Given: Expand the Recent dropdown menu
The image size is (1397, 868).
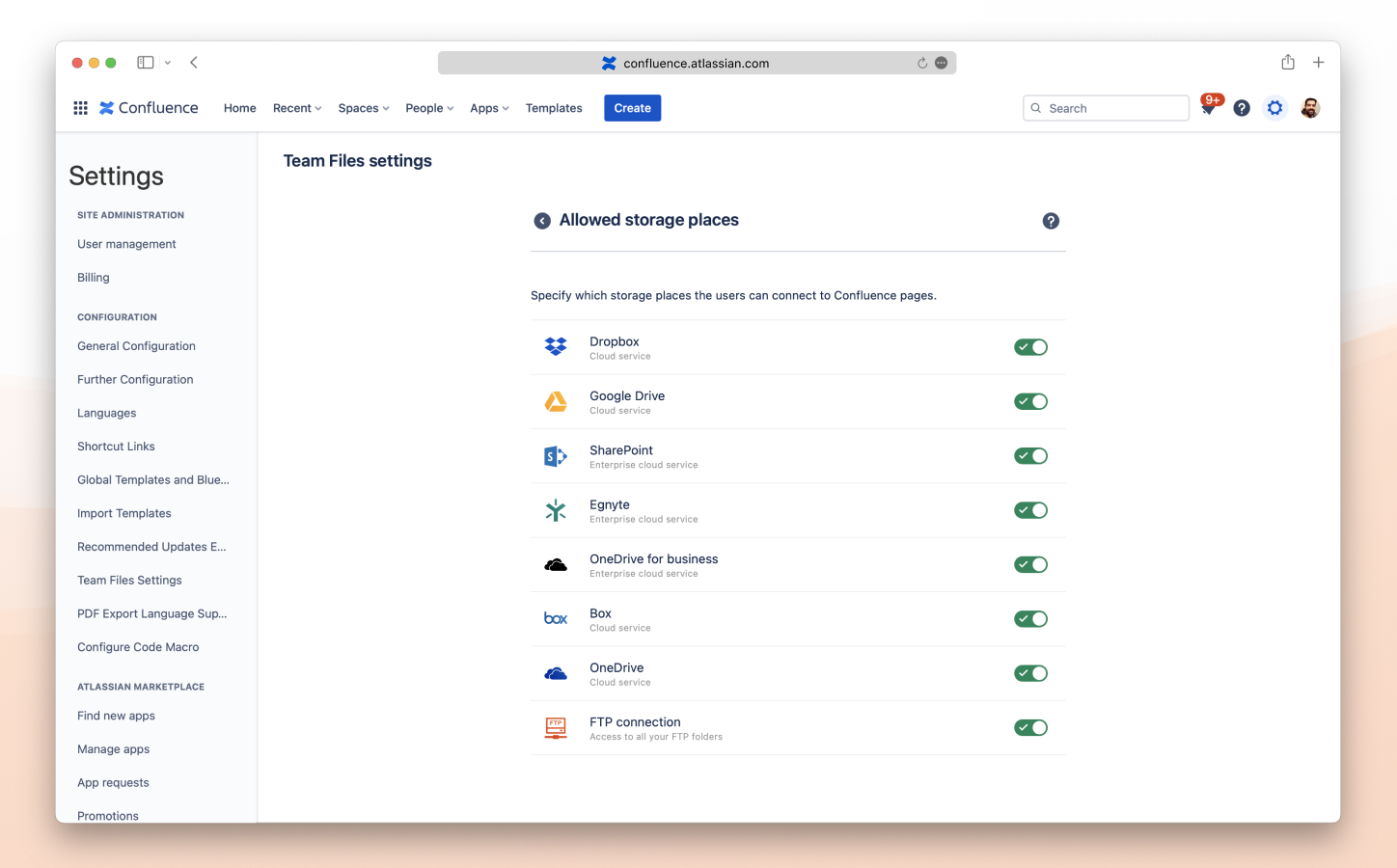Looking at the screenshot, I should pos(297,108).
